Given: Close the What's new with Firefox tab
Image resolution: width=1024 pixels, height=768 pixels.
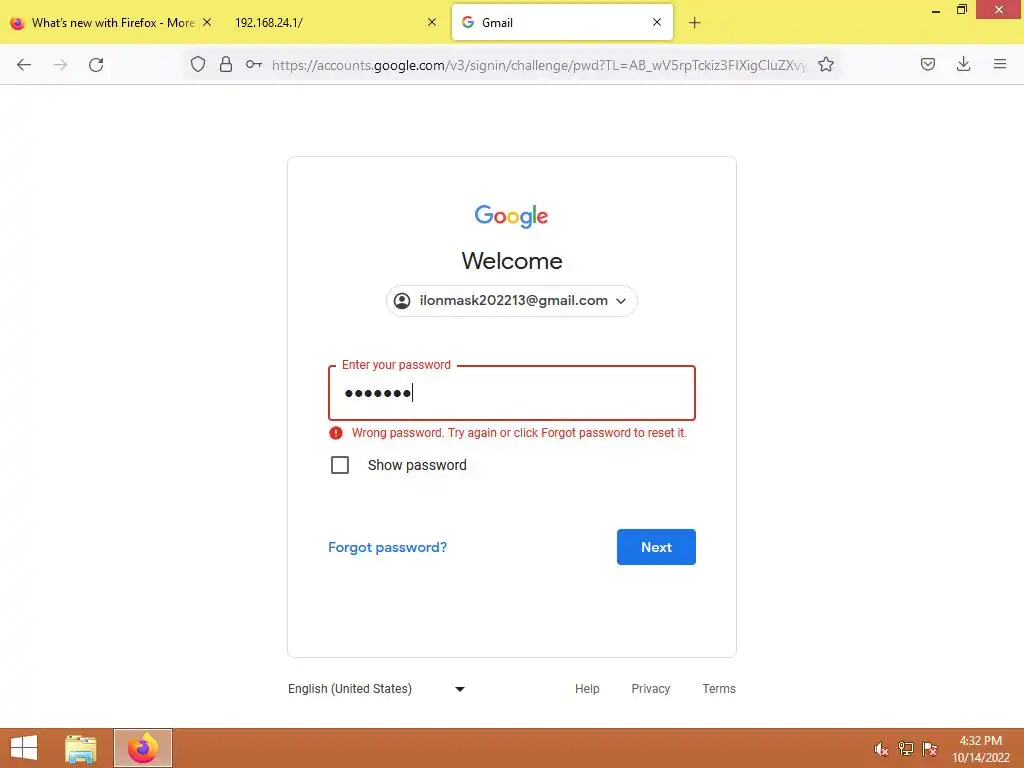Looking at the screenshot, I should (x=207, y=22).
